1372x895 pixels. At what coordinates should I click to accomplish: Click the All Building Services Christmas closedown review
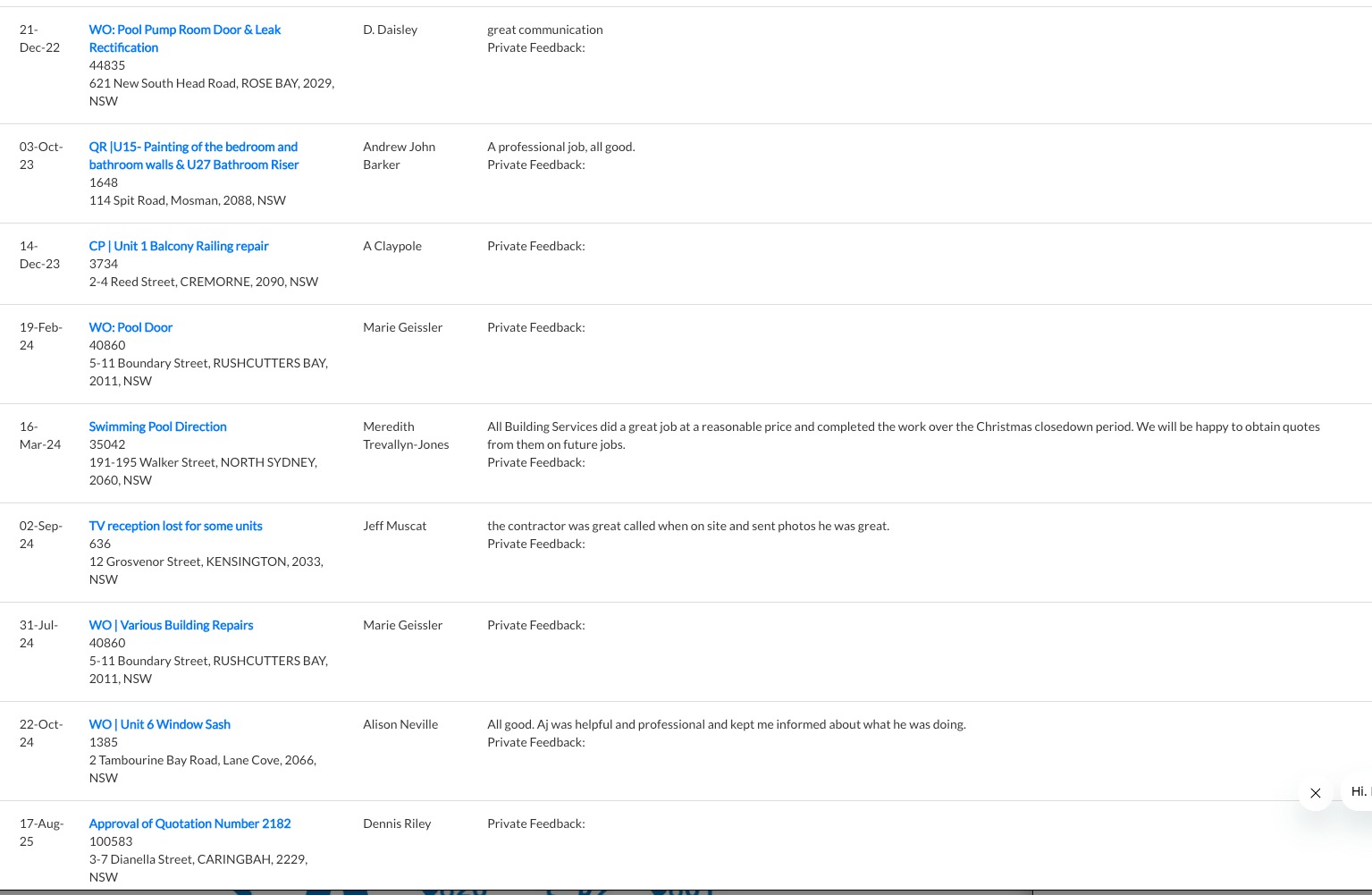click(x=904, y=435)
